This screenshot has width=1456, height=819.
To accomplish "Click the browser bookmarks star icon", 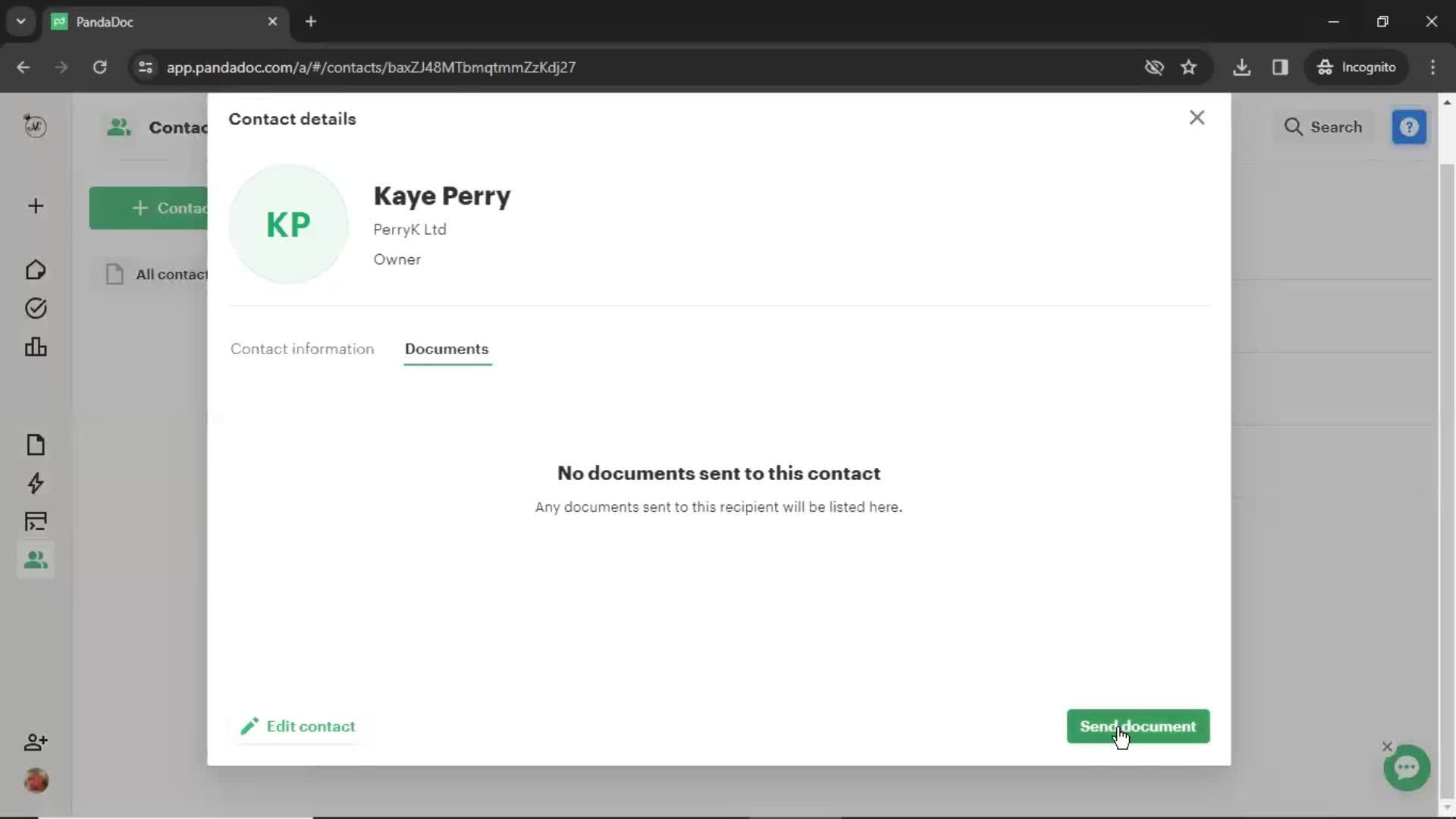I will pos(1188,67).
